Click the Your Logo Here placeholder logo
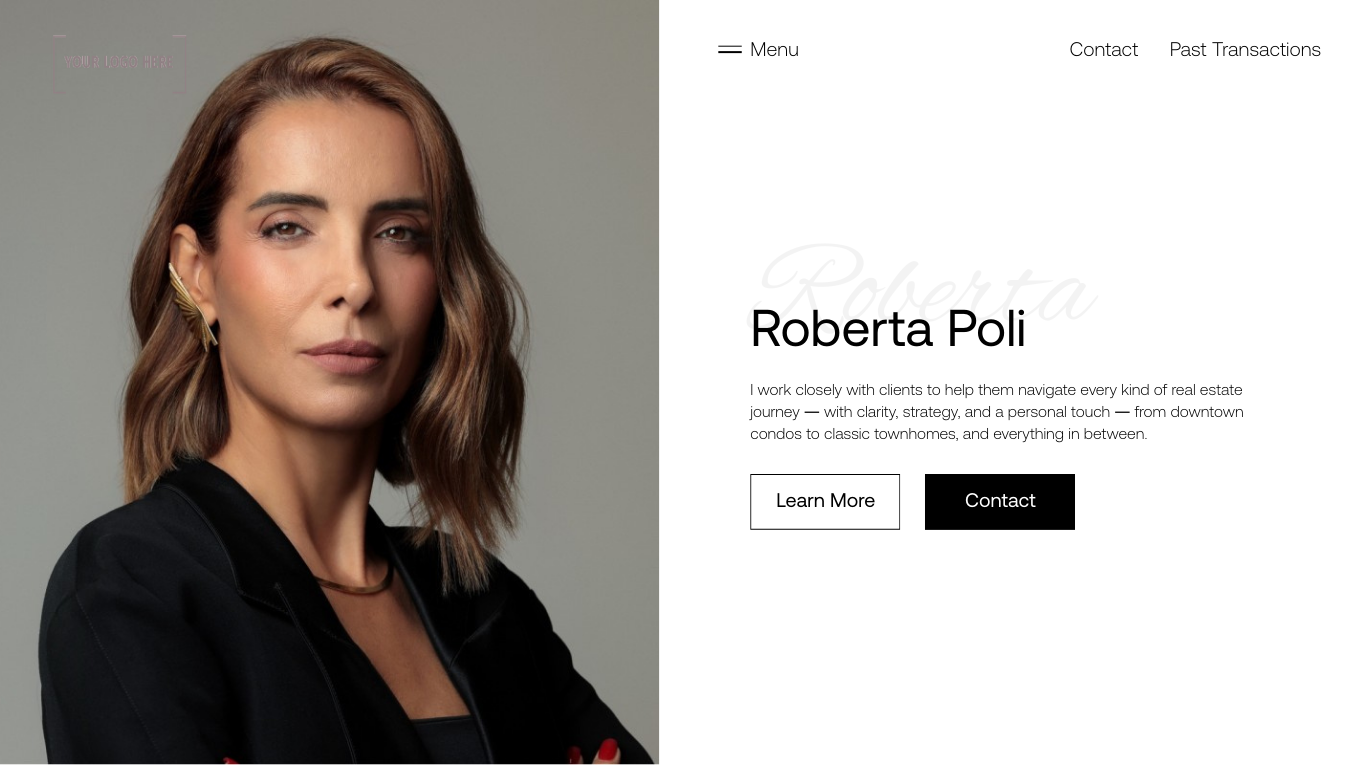 tap(120, 62)
